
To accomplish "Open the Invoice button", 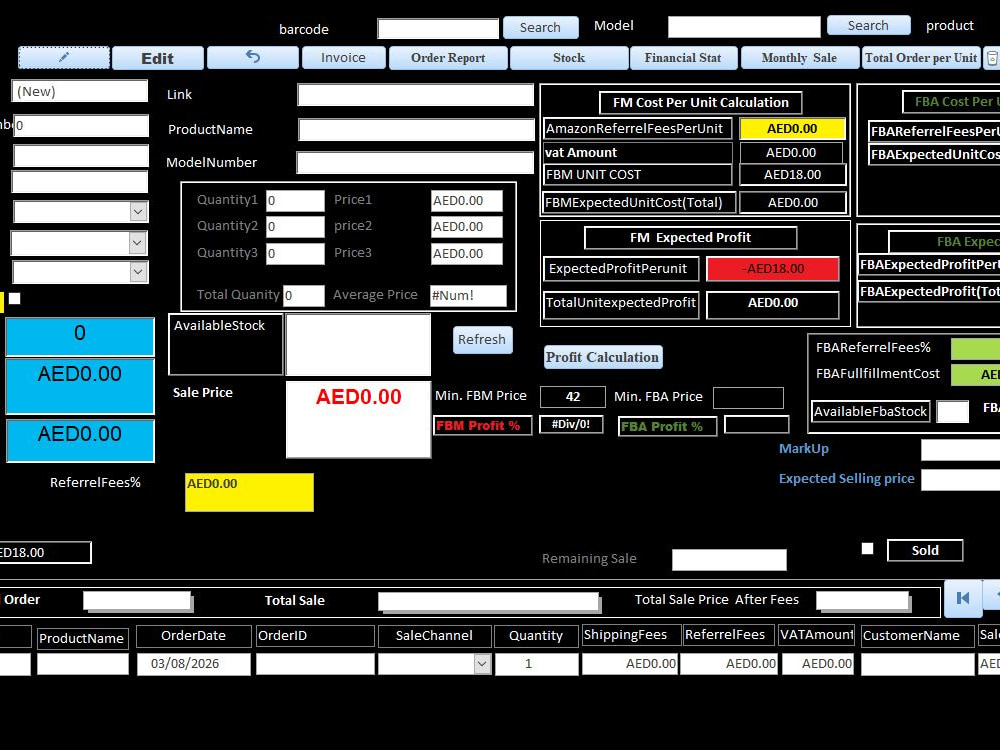I will pyautogui.click(x=343, y=57).
